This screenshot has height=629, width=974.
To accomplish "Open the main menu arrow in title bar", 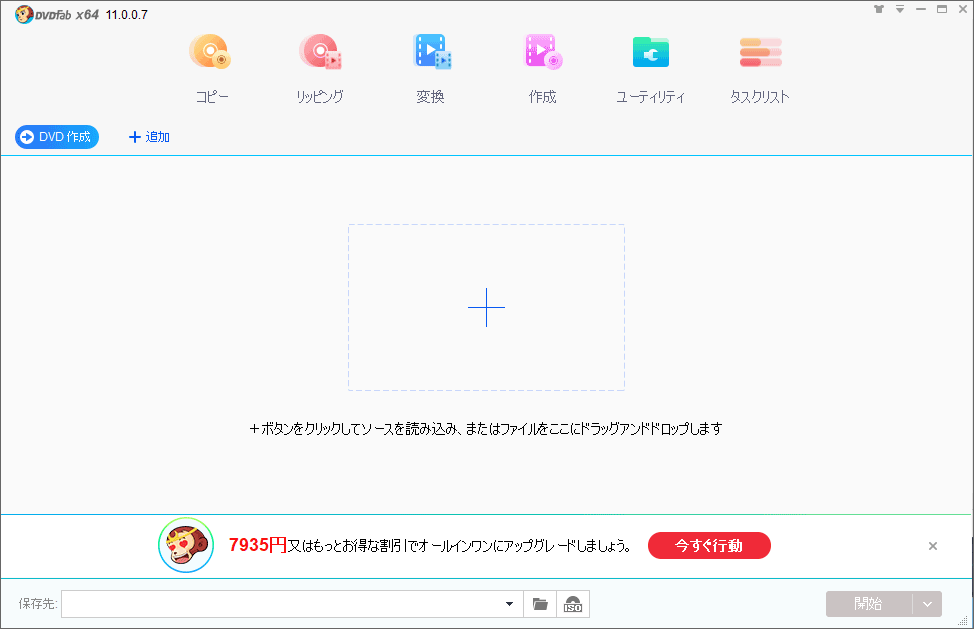I will (x=900, y=9).
